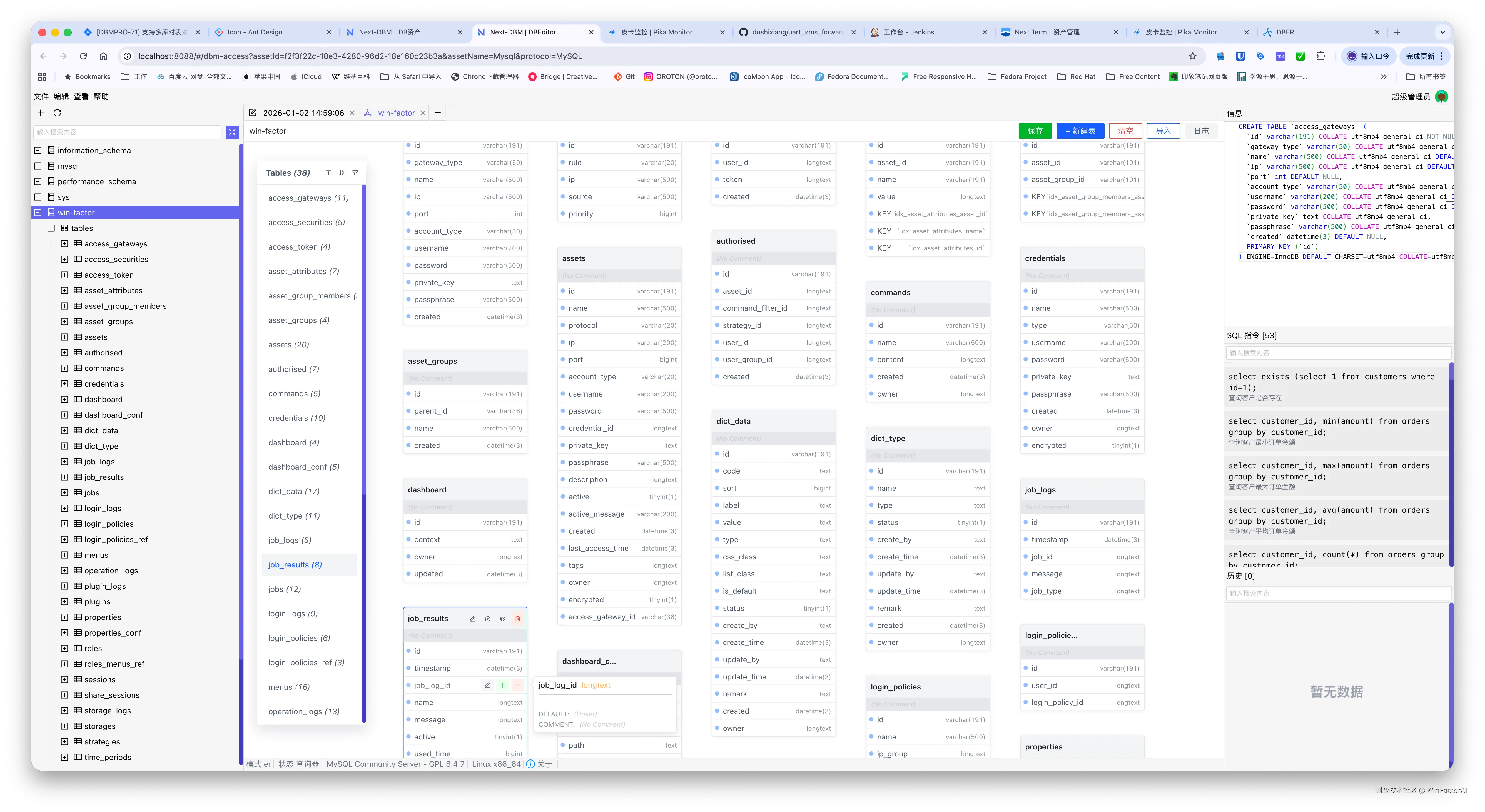Select jobs (12) in the Tables list
The height and width of the screenshot is (812, 1485).
284,589
